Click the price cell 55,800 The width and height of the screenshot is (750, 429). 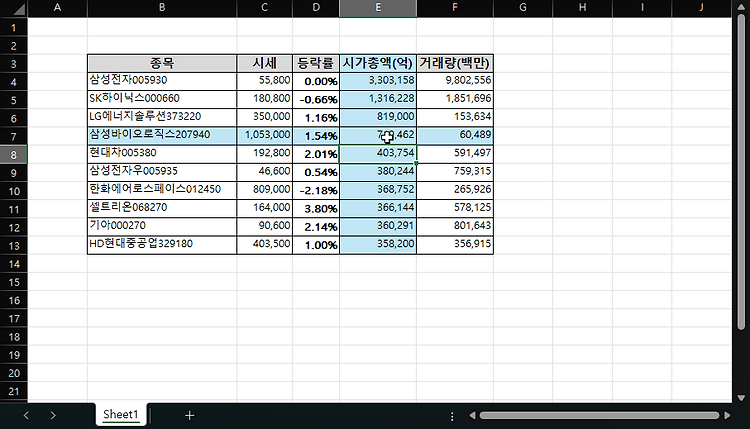pos(265,81)
